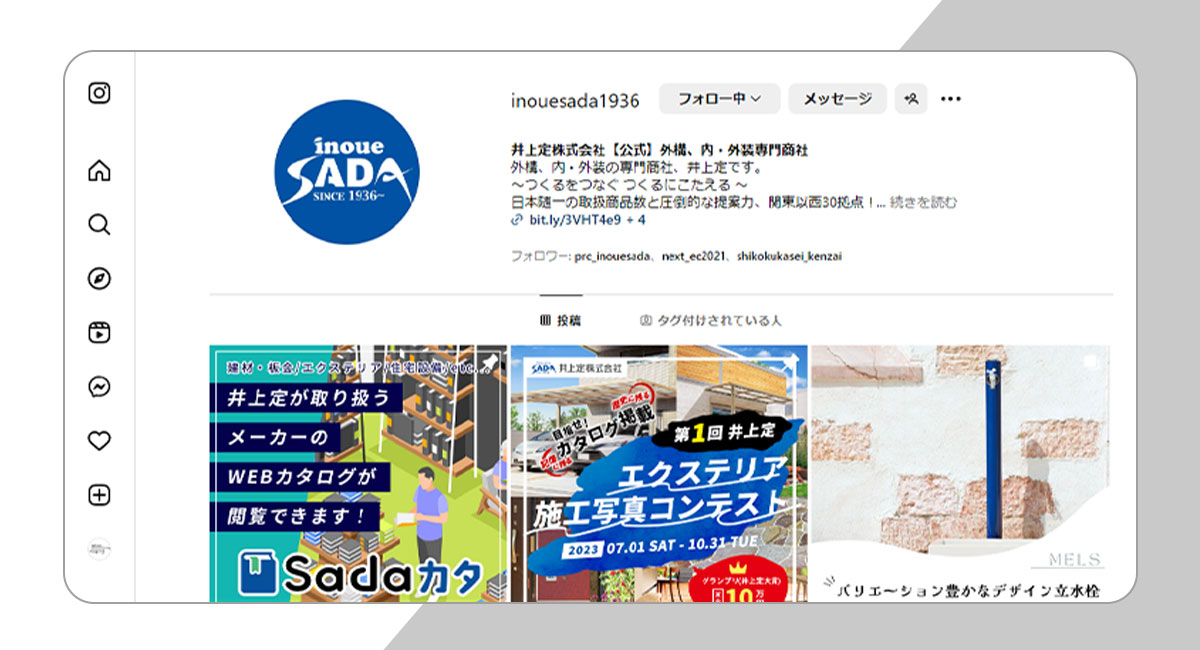Screen dimensions: 1200x650
Task: Open Explore compass icon
Action: coord(99,279)
